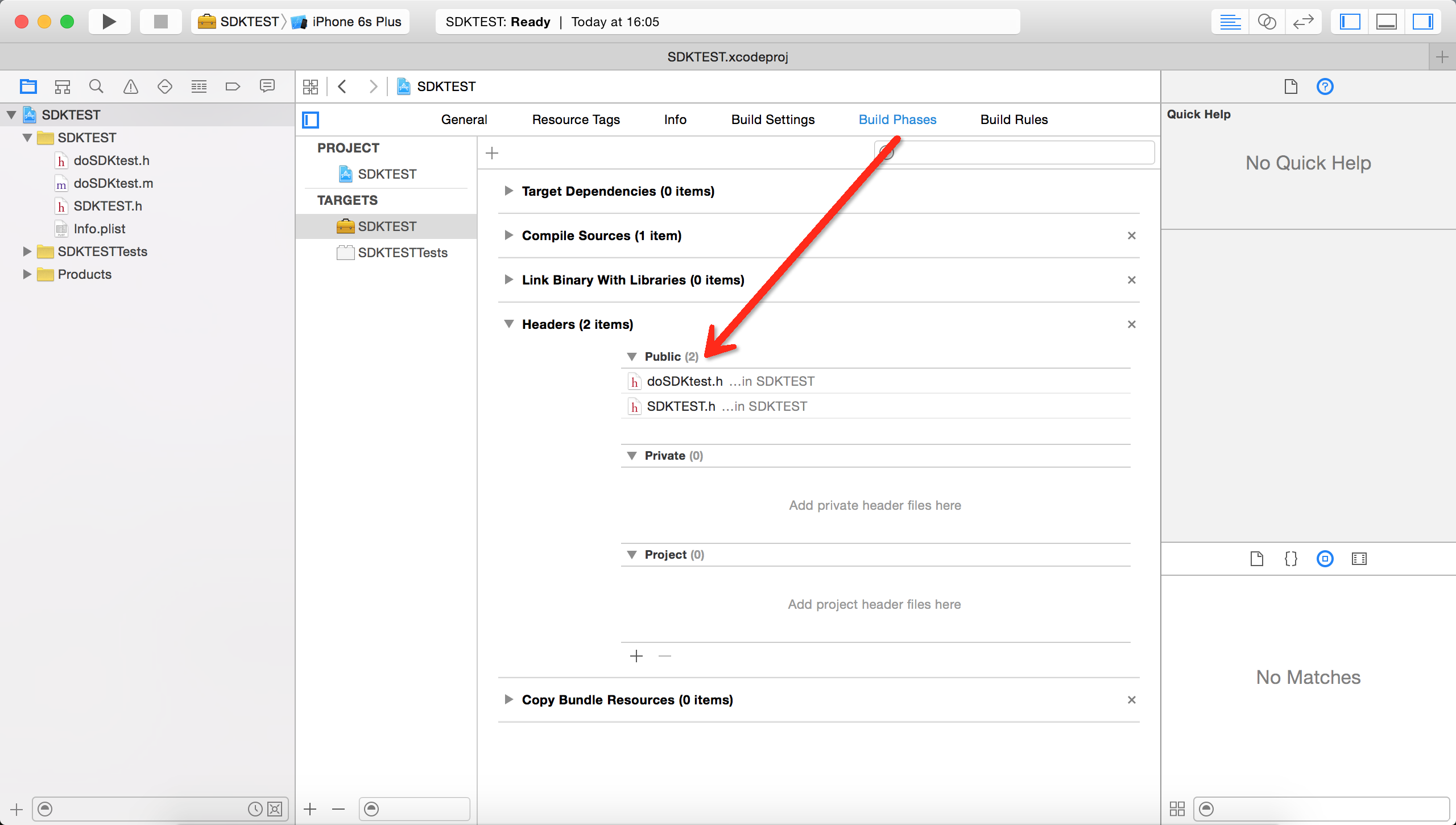
Task: Show the Media library
Action: 1359,559
